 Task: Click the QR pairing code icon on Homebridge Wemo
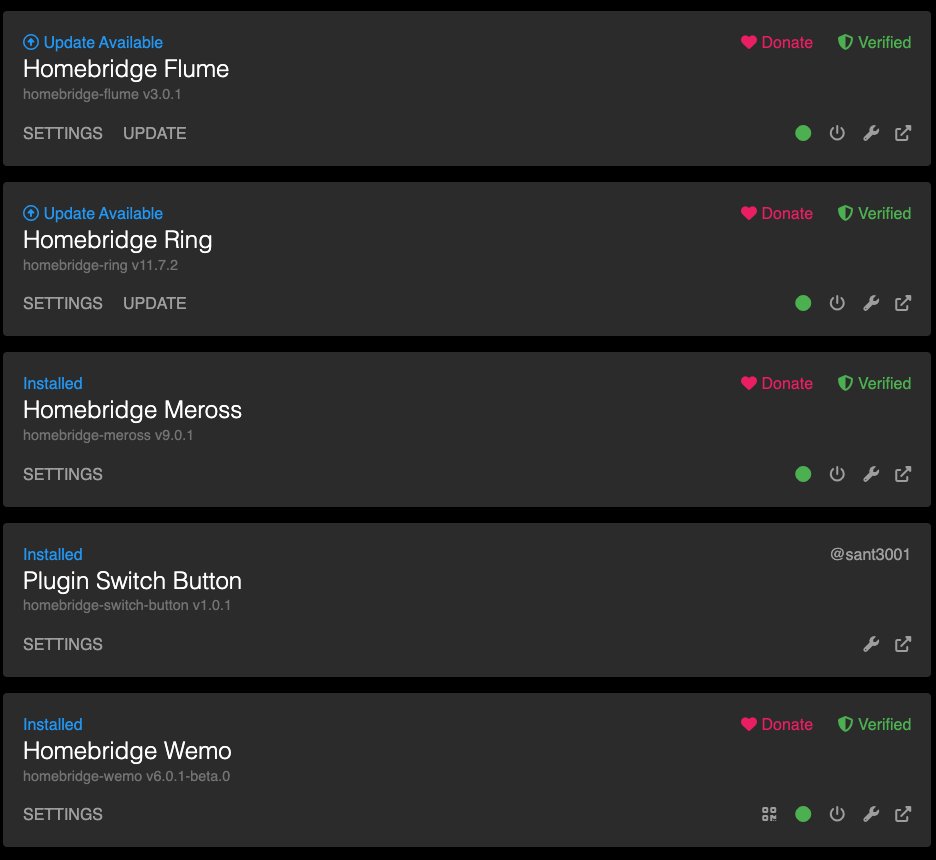tap(769, 814)
